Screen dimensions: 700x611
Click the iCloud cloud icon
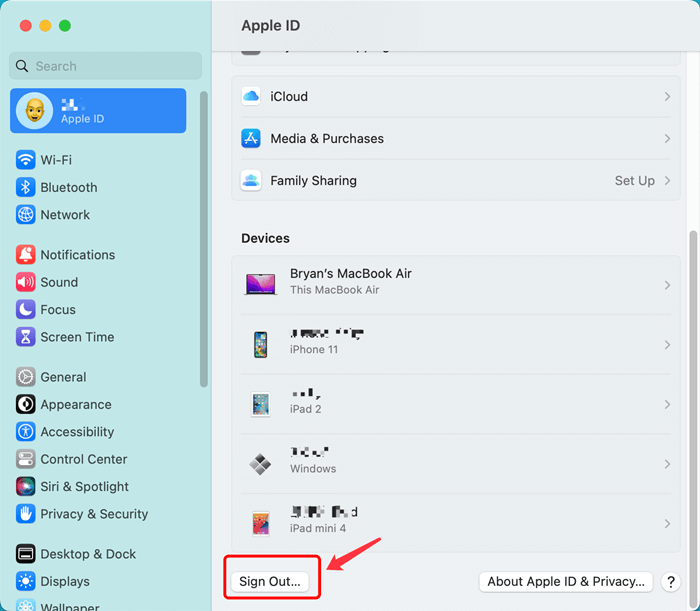[251, 96]
